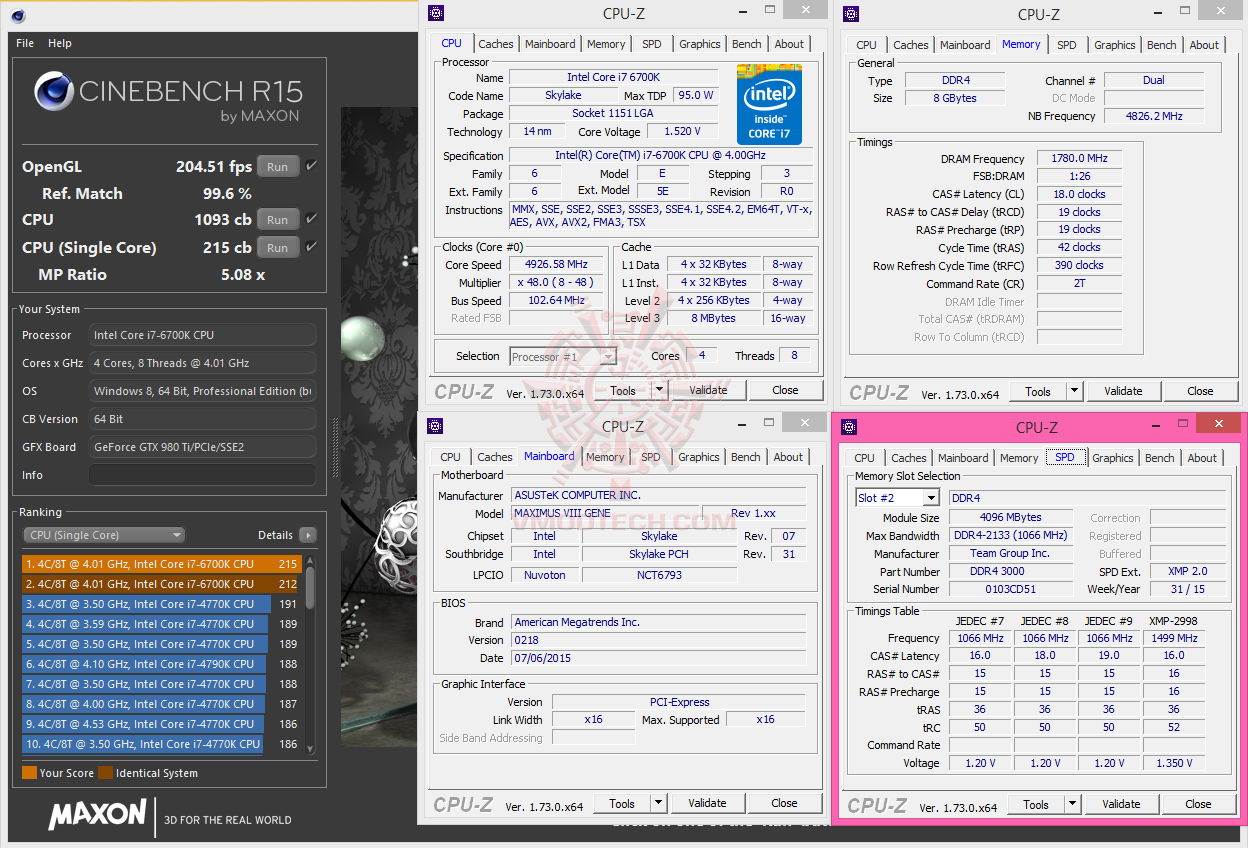Select ranking row 3, i7-4770K scoring 191
The image size is (1248, 848).
161,604
